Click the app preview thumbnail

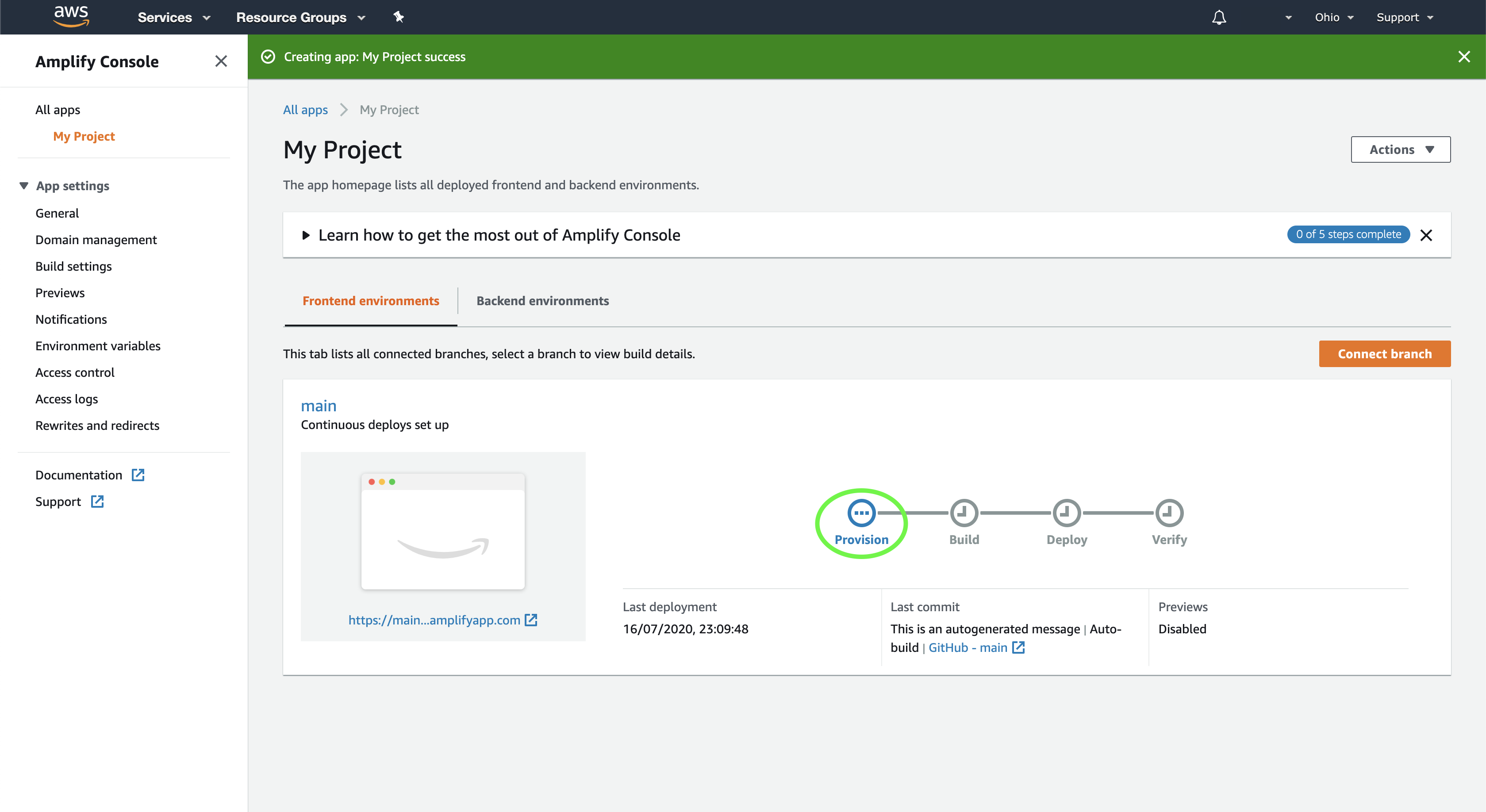(443, 531)
